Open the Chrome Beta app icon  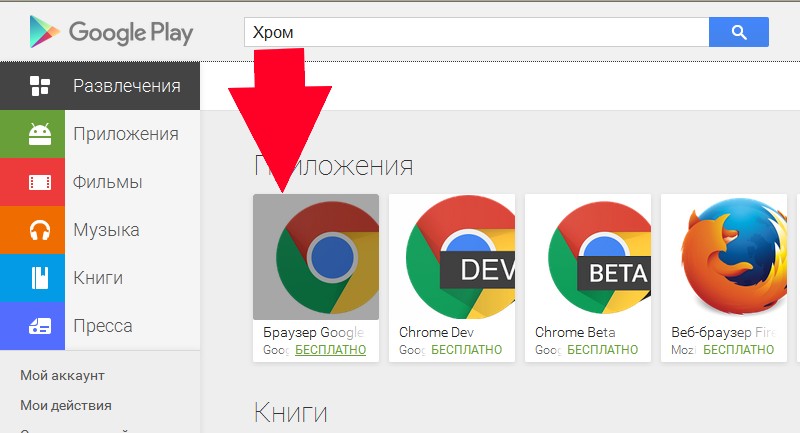click(588, 256)
